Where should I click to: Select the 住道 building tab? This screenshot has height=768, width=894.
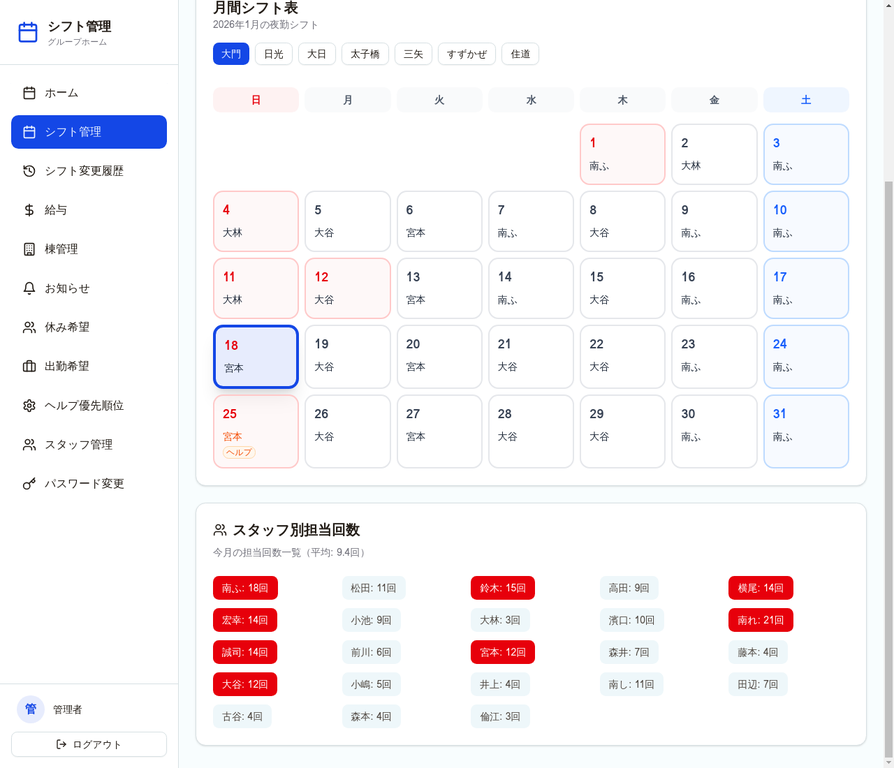pos(520,54)
